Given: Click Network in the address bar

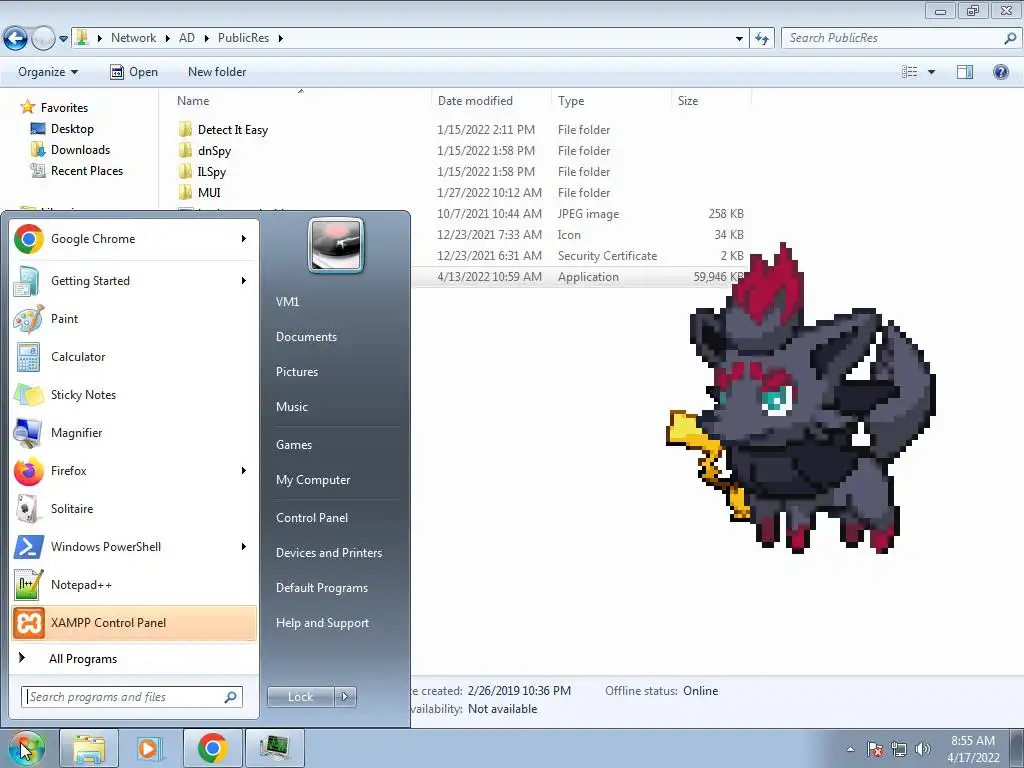Looking at the screenshot, I should (133, 38).
